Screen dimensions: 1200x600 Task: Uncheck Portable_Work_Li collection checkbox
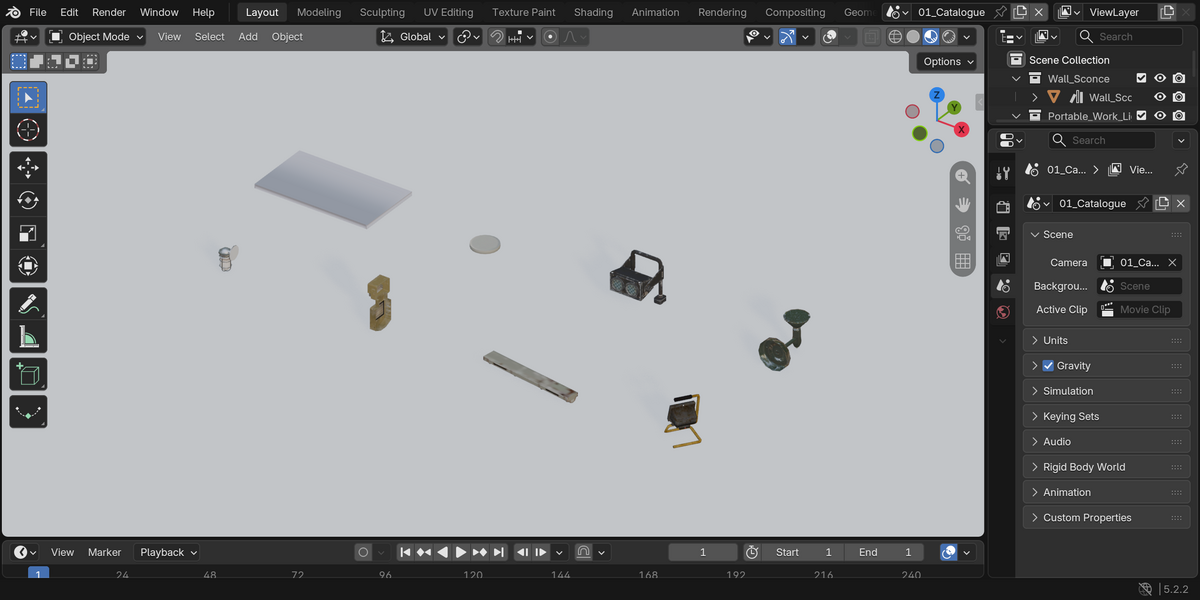[1141, 116]
